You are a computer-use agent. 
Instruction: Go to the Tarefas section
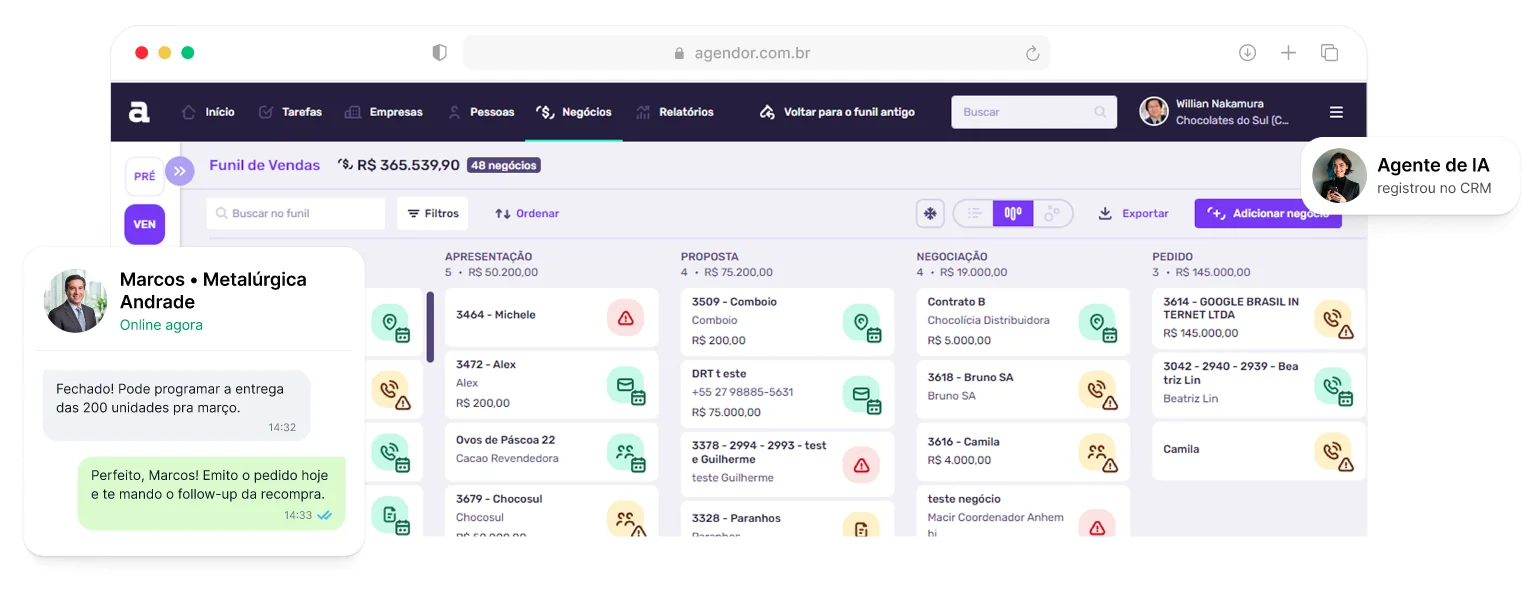(290, 112)
